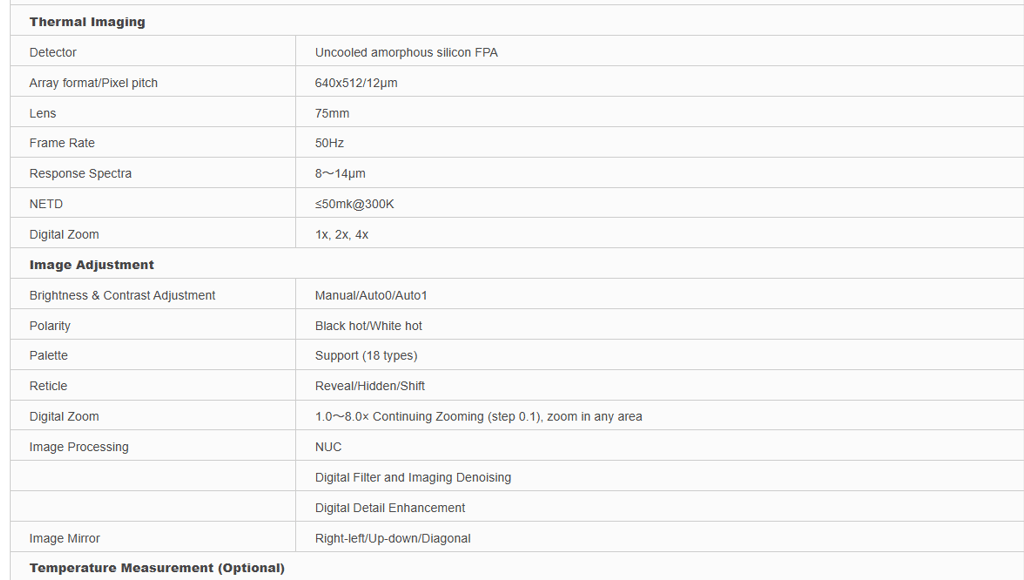Image resolution: width=1024 pixels, height=580 pixels.
Task: Click the Image Adjustment section header
Action: [x=92, y=265]
